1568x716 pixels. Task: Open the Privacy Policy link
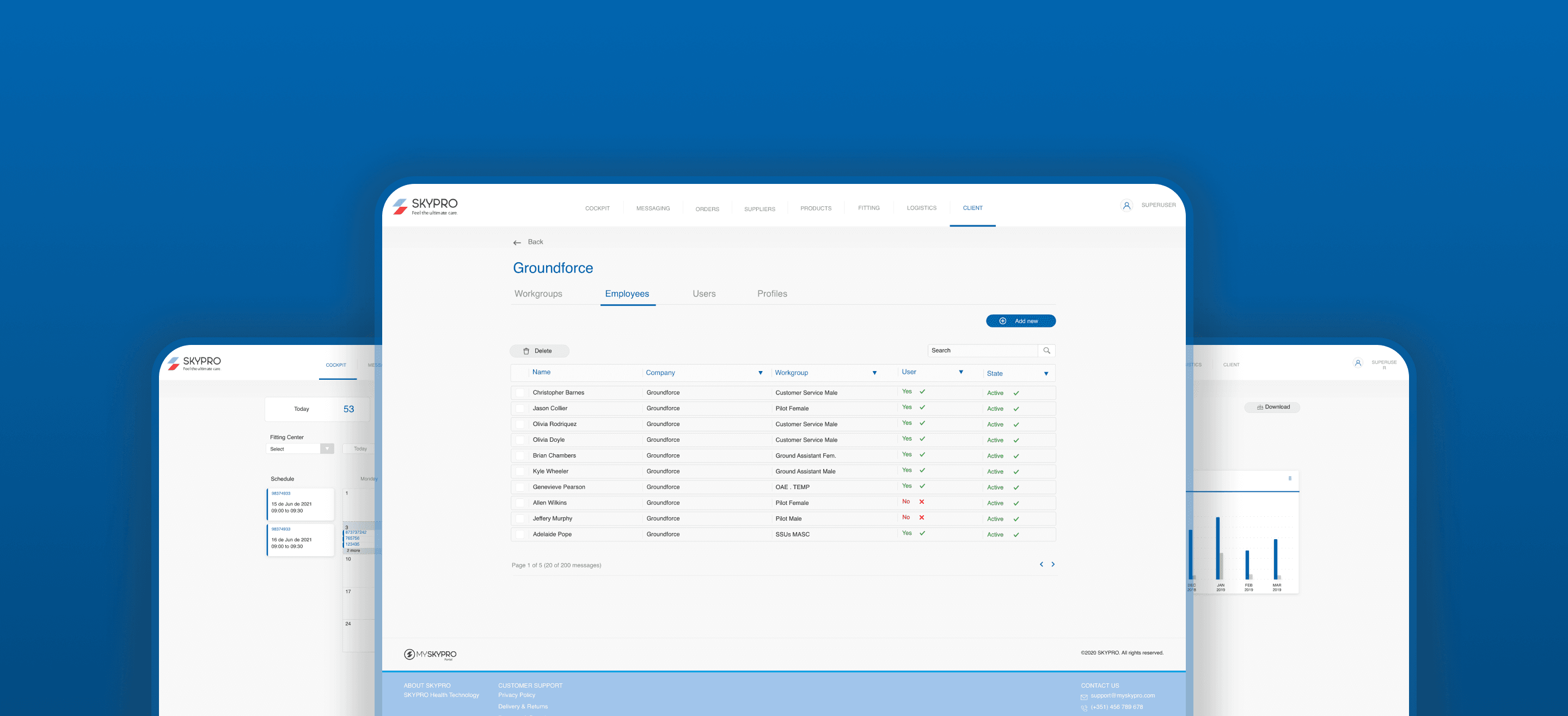click(516, 695)
